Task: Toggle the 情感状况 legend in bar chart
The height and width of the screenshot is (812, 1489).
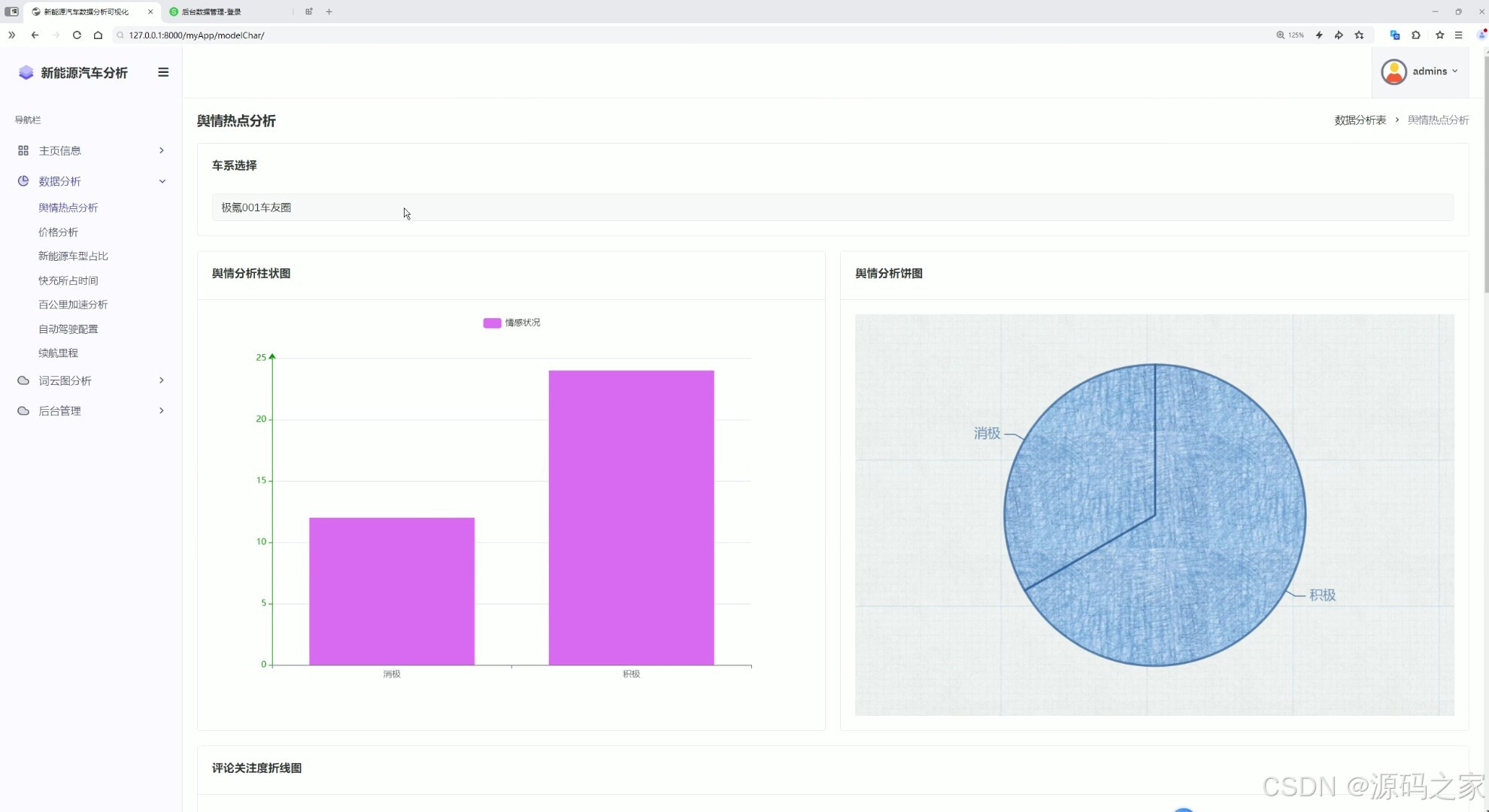Action: [x=512, y=323]
